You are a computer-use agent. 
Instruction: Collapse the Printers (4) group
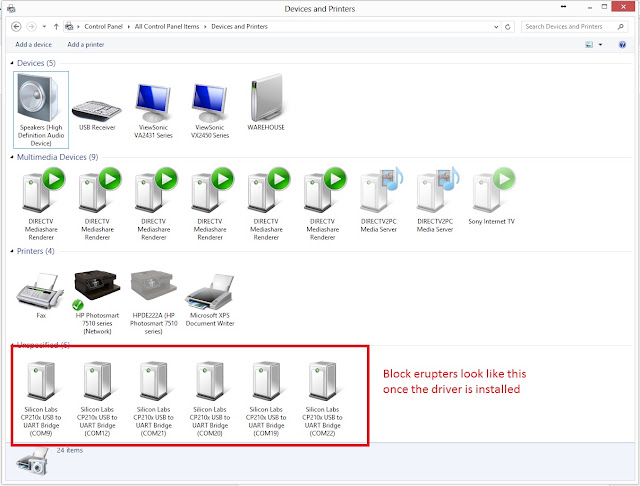point(12,251)
